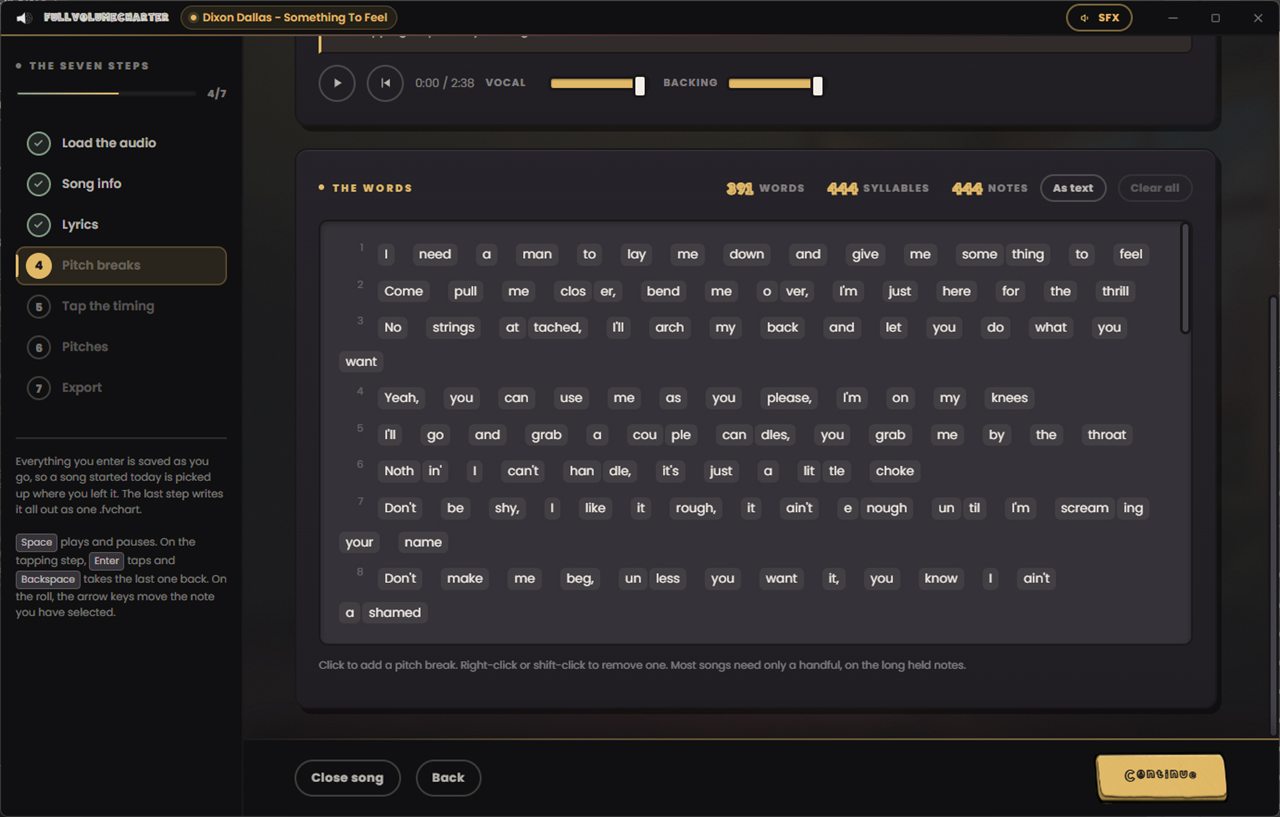Viewport: 1280px width, 817px height.
Task: Click the main page vertical scrollbar
Action: (x=1274, y=514)
